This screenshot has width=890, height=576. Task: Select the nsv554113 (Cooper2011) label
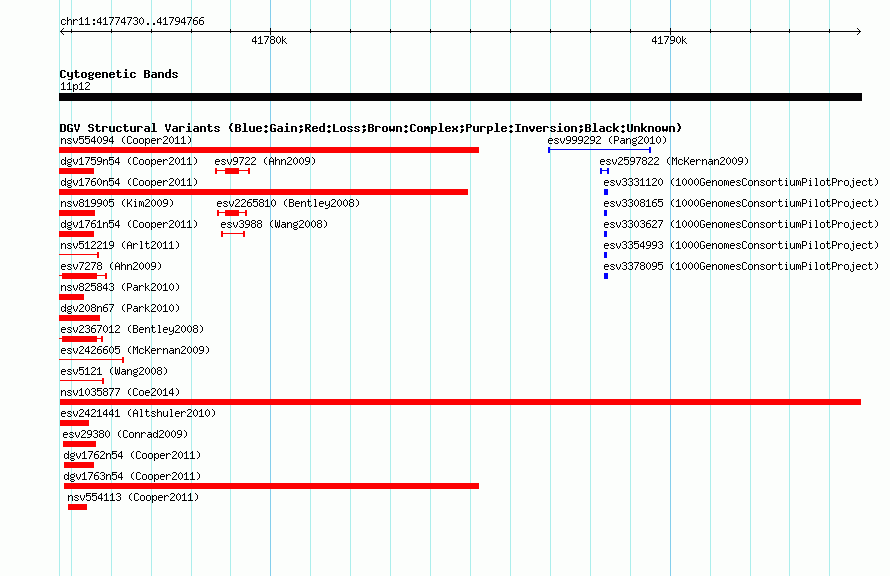(133, 497)
